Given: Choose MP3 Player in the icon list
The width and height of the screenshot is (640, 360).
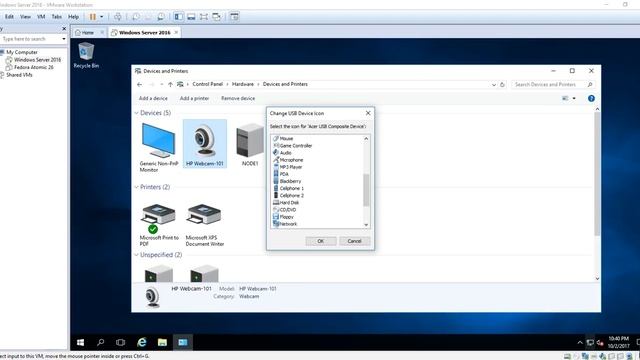Looking at the screenshot, I should (x=288, y=167).
